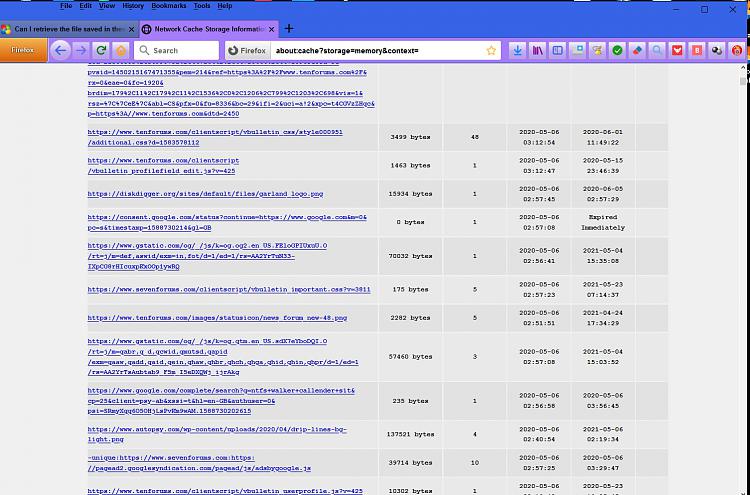This screenshot has width=750, height=495.
Task: Open the Tools menu
Action: tap(202, 6)
